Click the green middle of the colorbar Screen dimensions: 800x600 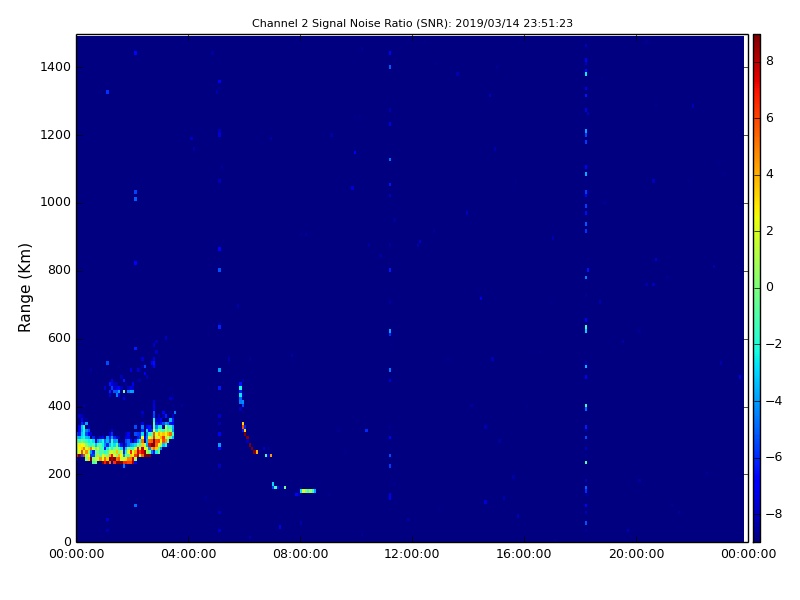click(x=757, y=288)
